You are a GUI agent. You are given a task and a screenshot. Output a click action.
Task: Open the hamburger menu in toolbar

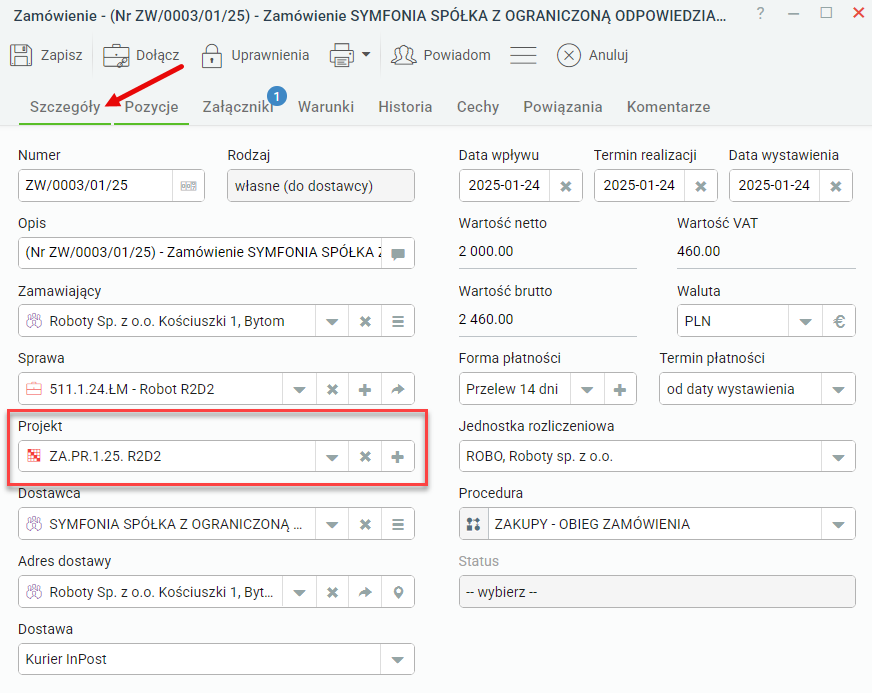523,55
